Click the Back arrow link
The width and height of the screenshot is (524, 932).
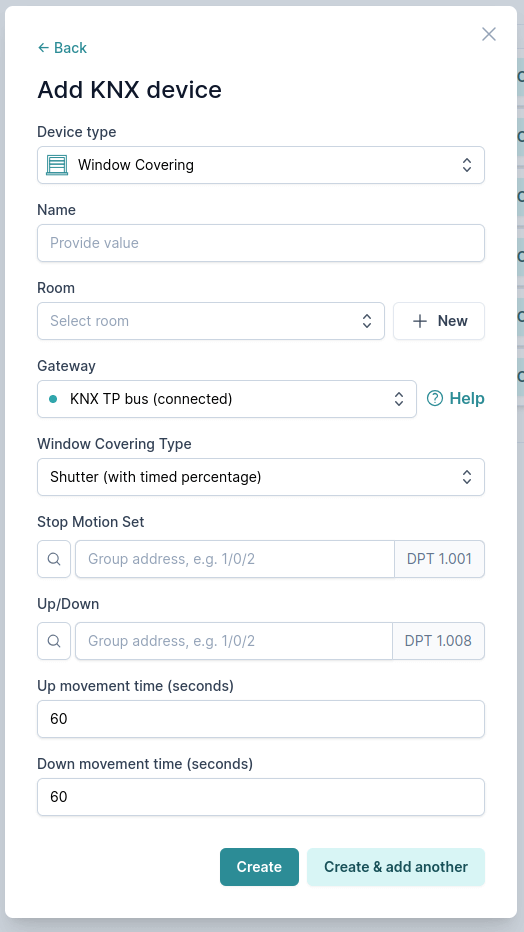pos(62,48)
